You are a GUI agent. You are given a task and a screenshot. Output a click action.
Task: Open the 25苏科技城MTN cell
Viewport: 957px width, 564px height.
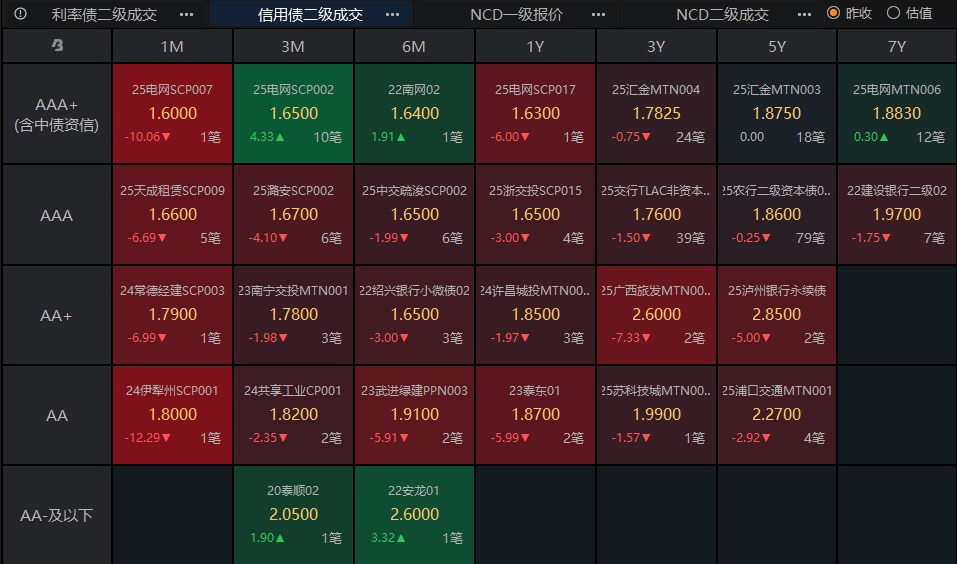coord(656,415)
